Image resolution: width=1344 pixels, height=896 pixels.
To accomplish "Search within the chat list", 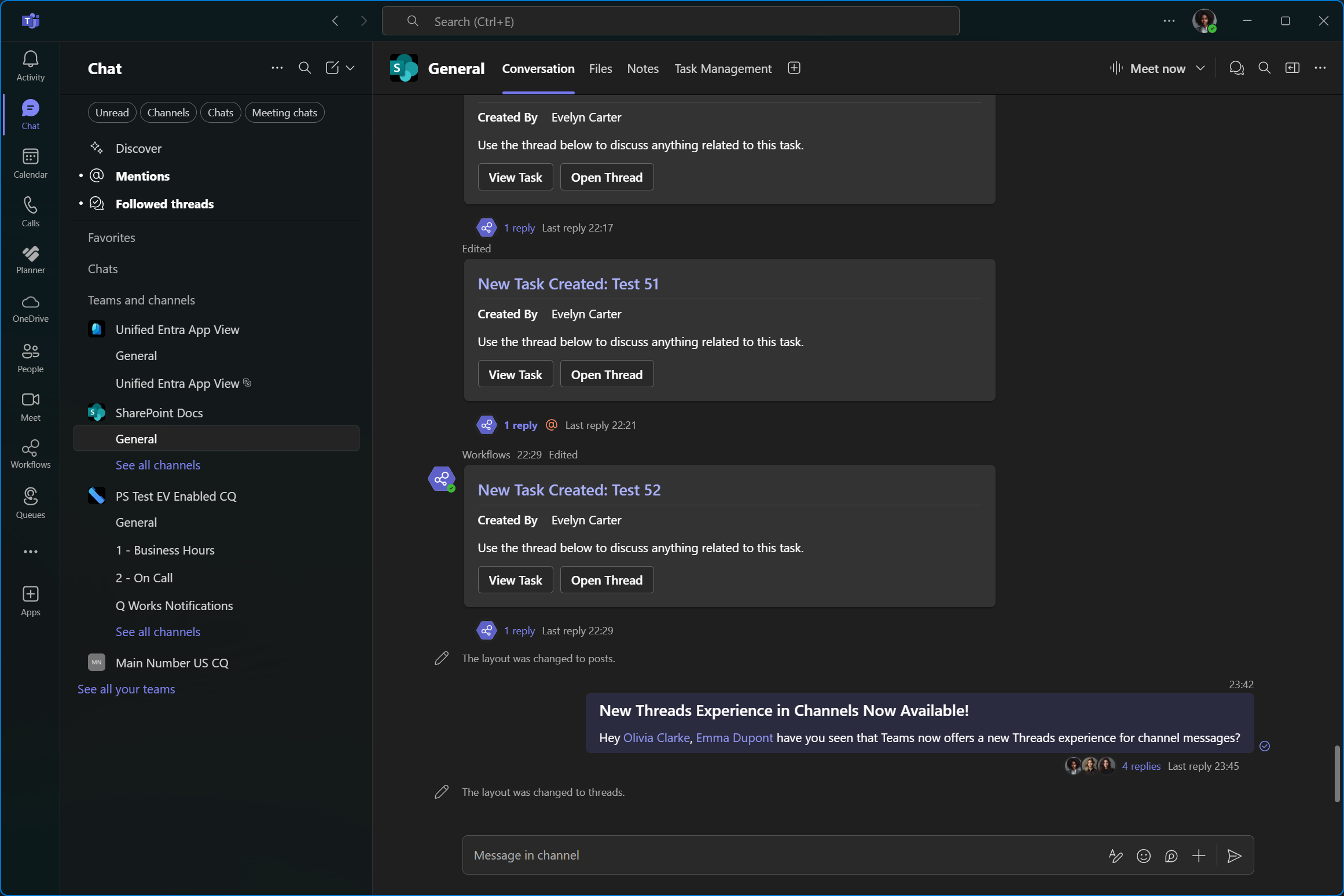I will pos(305,68).
